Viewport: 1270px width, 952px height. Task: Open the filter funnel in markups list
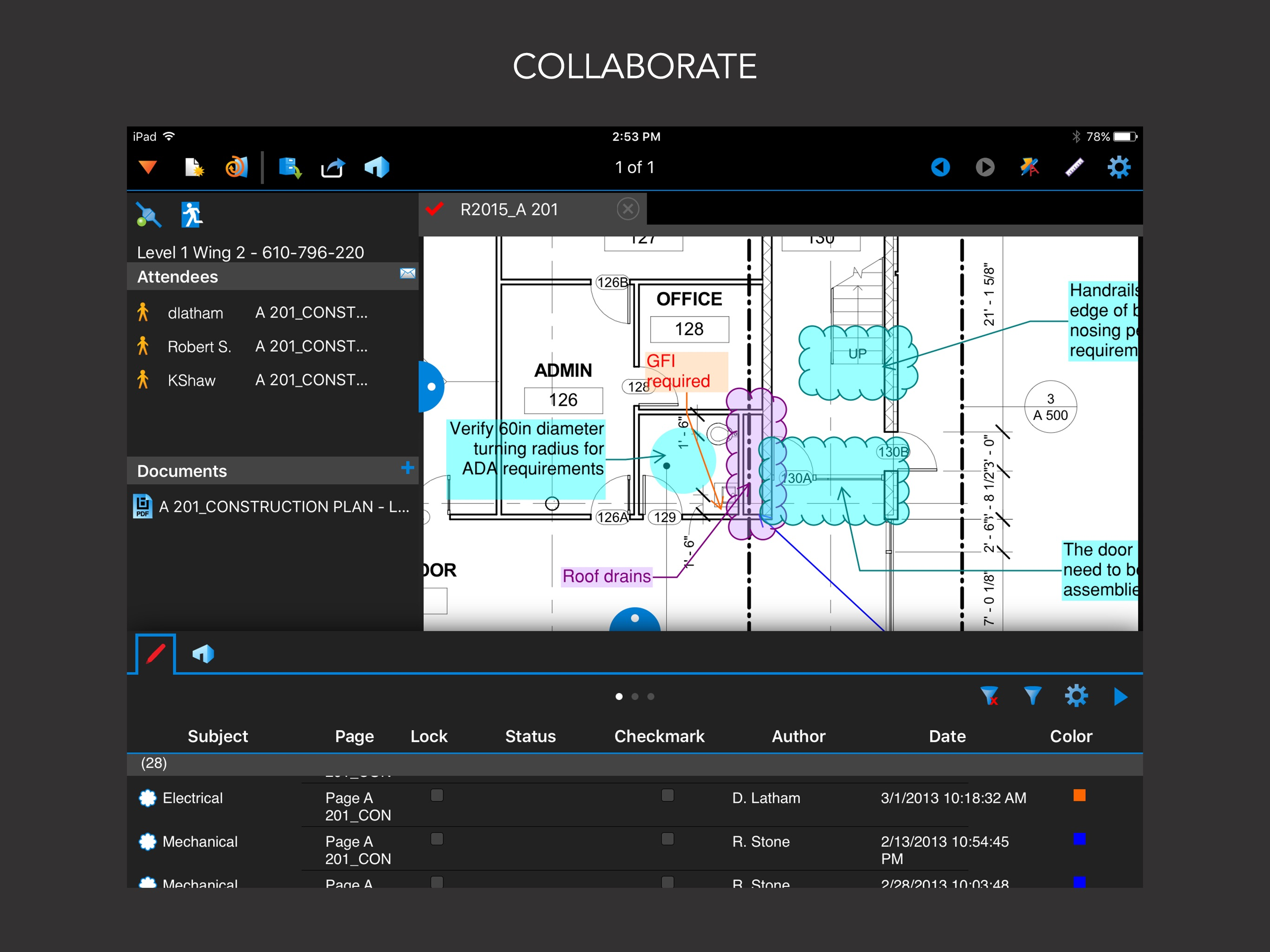1032,696
